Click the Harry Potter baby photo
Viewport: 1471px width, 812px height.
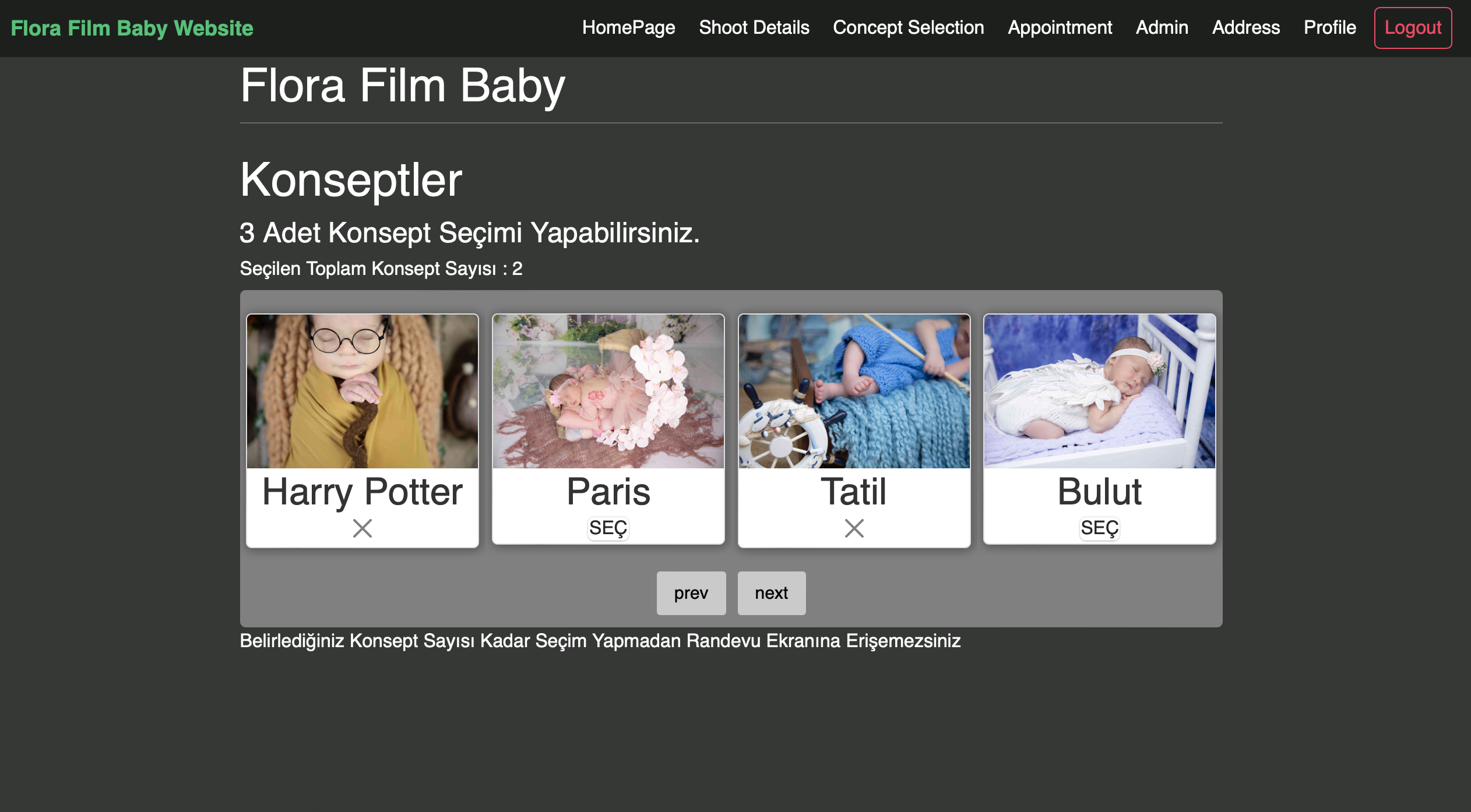362,391
